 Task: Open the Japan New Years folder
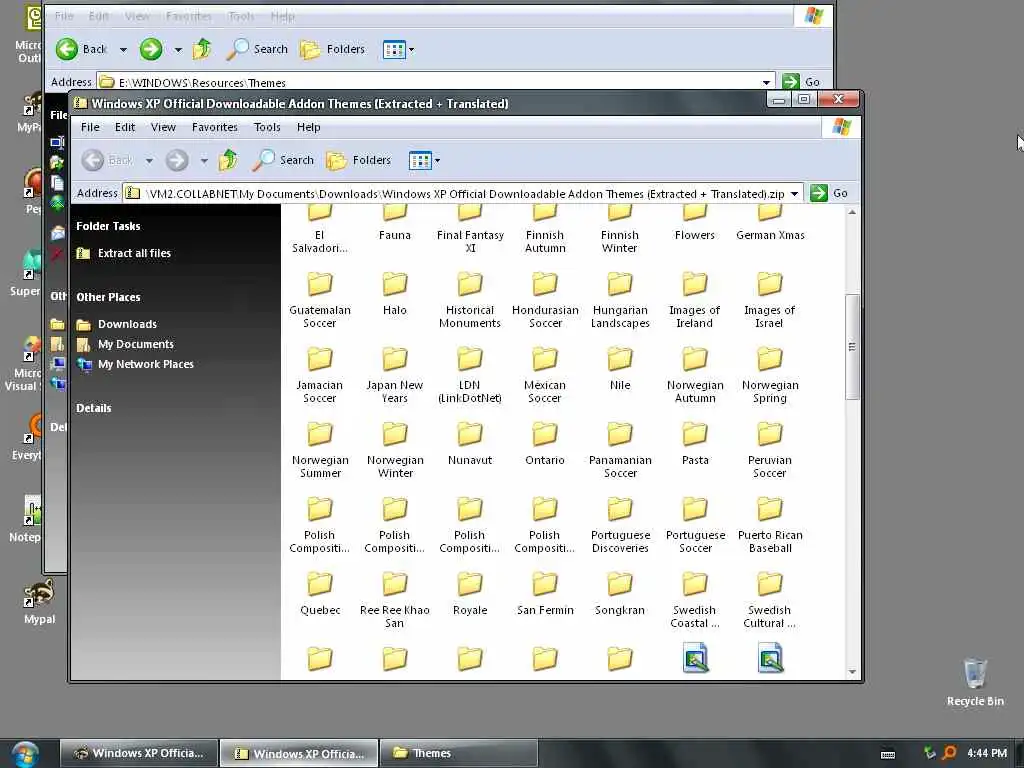pyautogui.click(x=394, y=375)
